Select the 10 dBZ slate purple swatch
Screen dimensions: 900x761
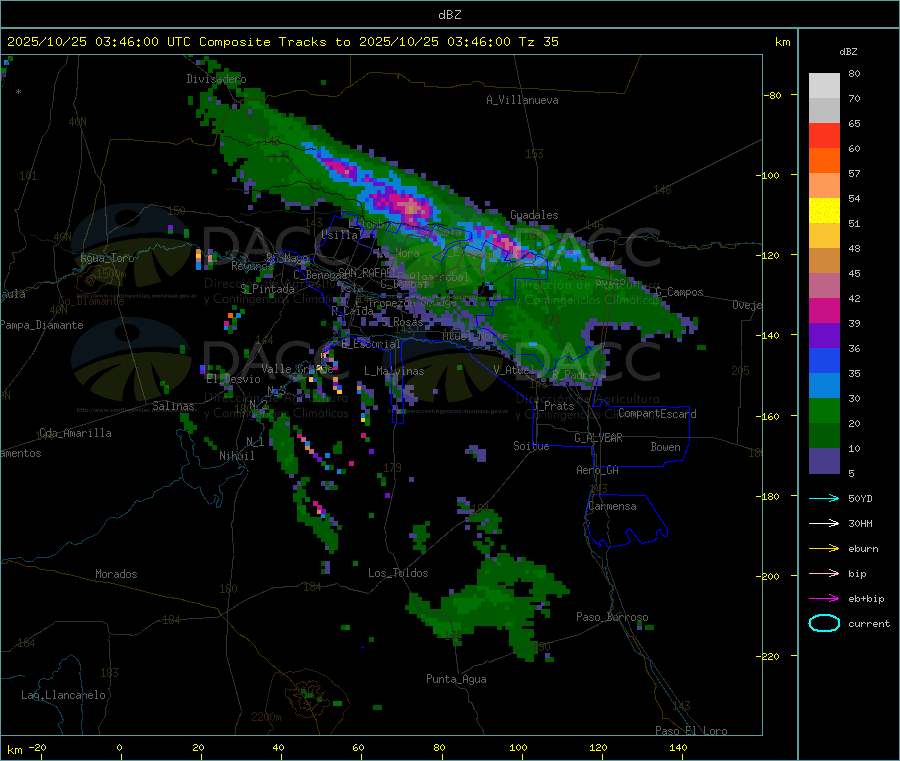(824, 461)
